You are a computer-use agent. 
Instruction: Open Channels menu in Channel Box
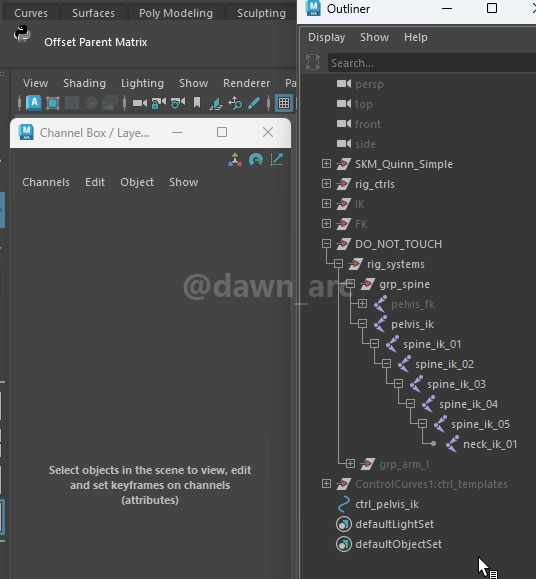pyautogui.click(x=46, y=182)
